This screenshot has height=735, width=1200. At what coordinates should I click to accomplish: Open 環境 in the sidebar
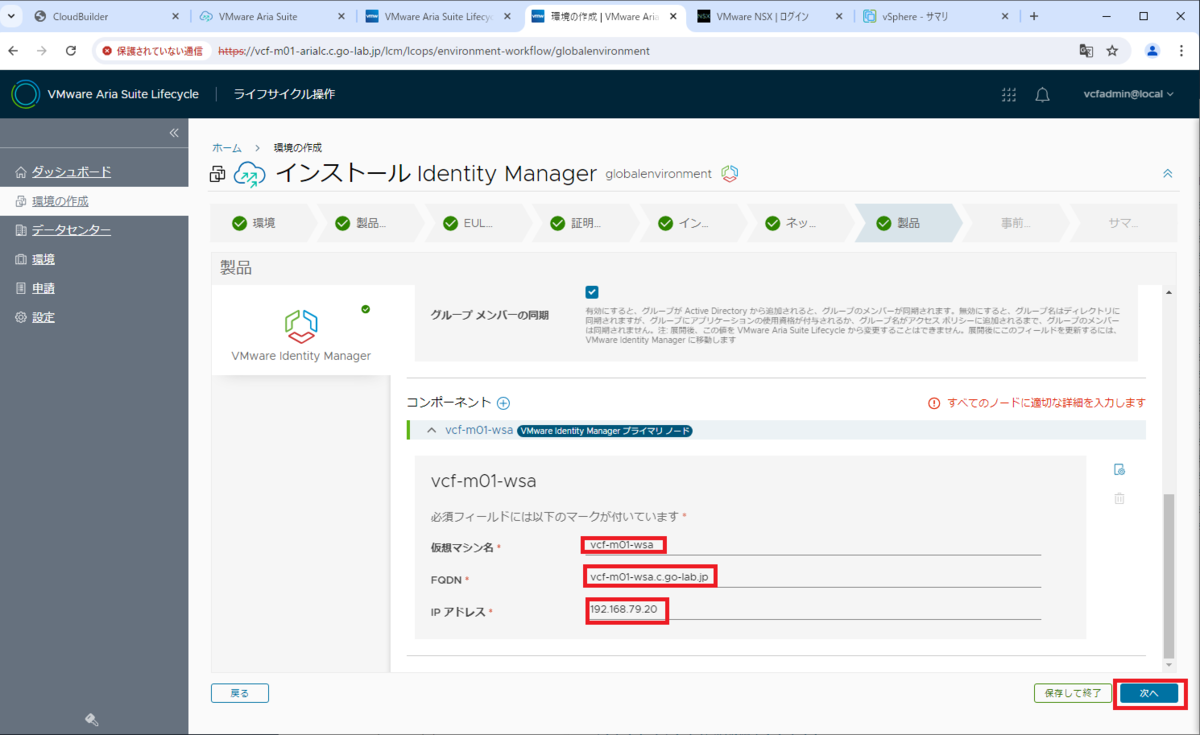[43, 259]
